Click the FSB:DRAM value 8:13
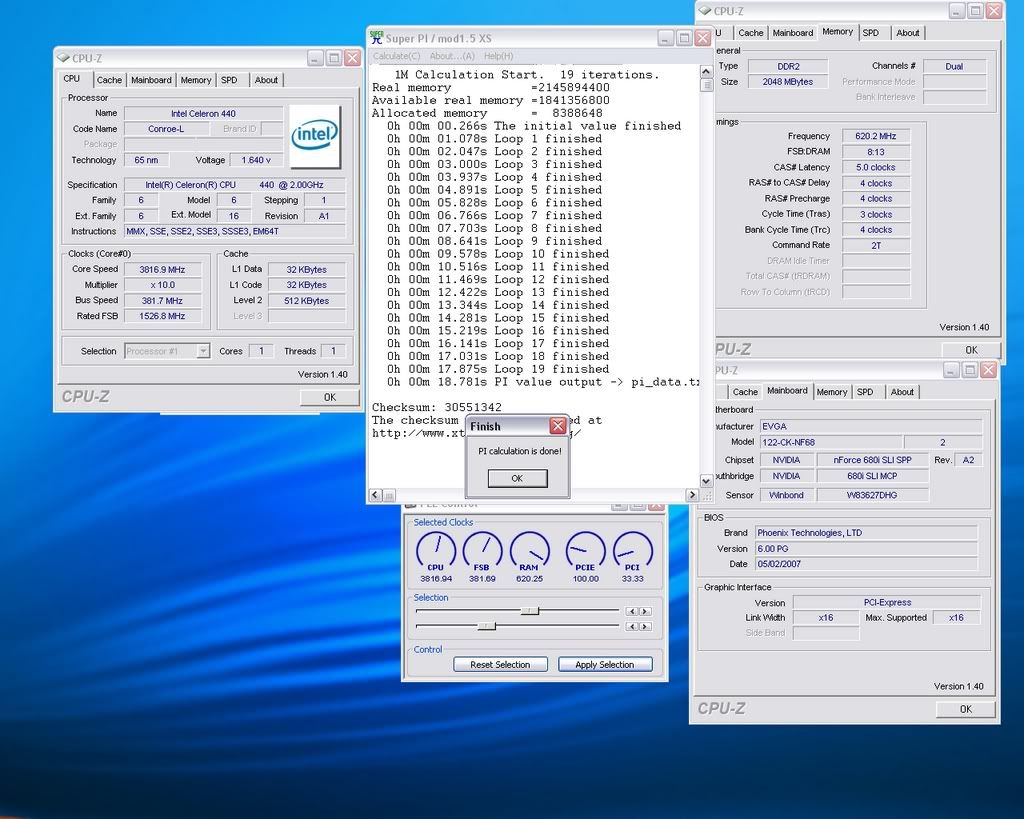 click(876, 152)
